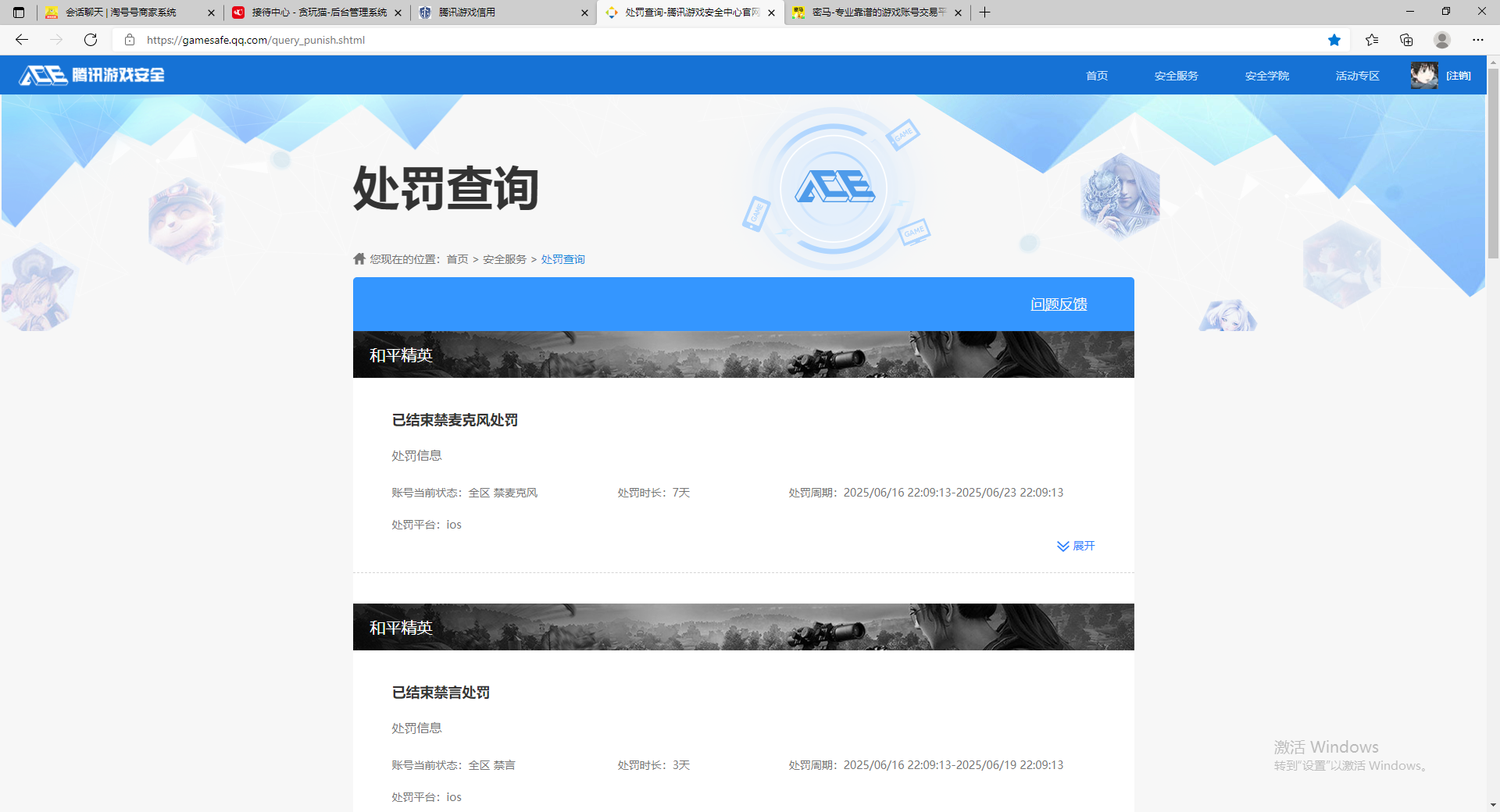Open a new browser tab
Viewport: 1500px width, 812px height.
pyautogui.click(x=985, y=12)
